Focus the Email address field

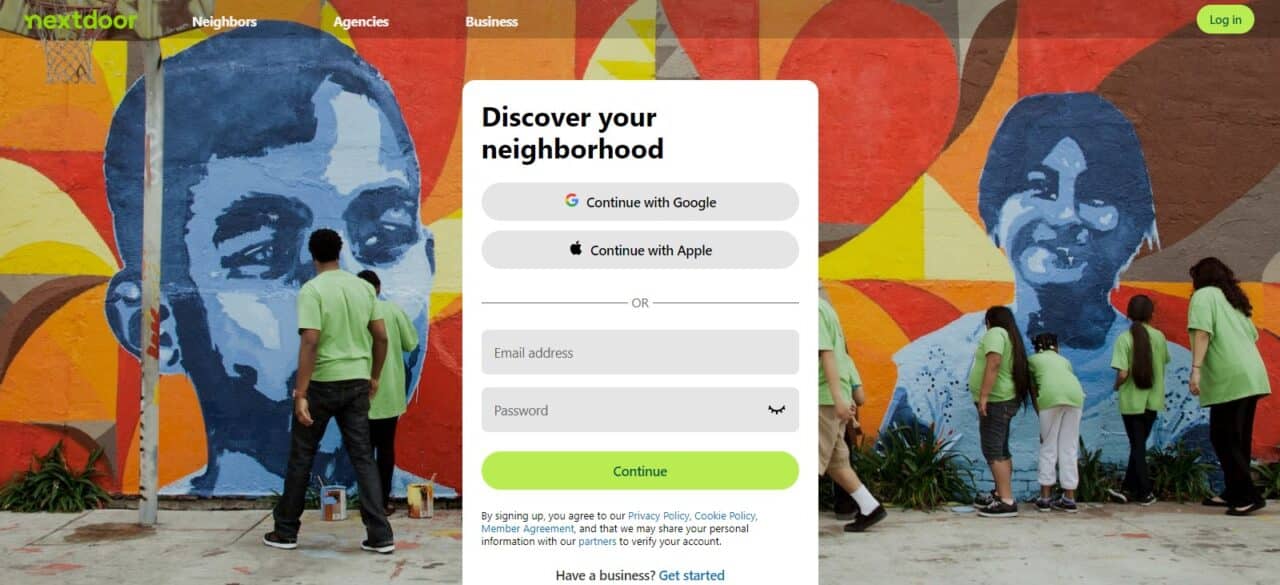point(640,352)
